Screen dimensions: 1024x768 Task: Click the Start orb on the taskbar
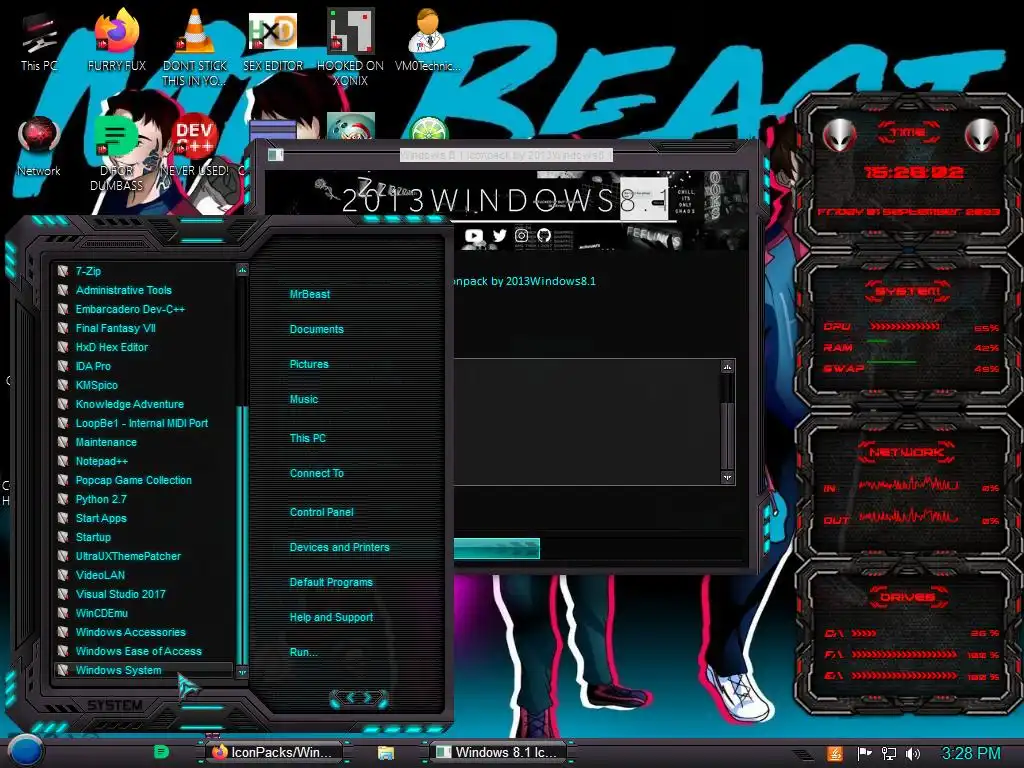[24, 751]
